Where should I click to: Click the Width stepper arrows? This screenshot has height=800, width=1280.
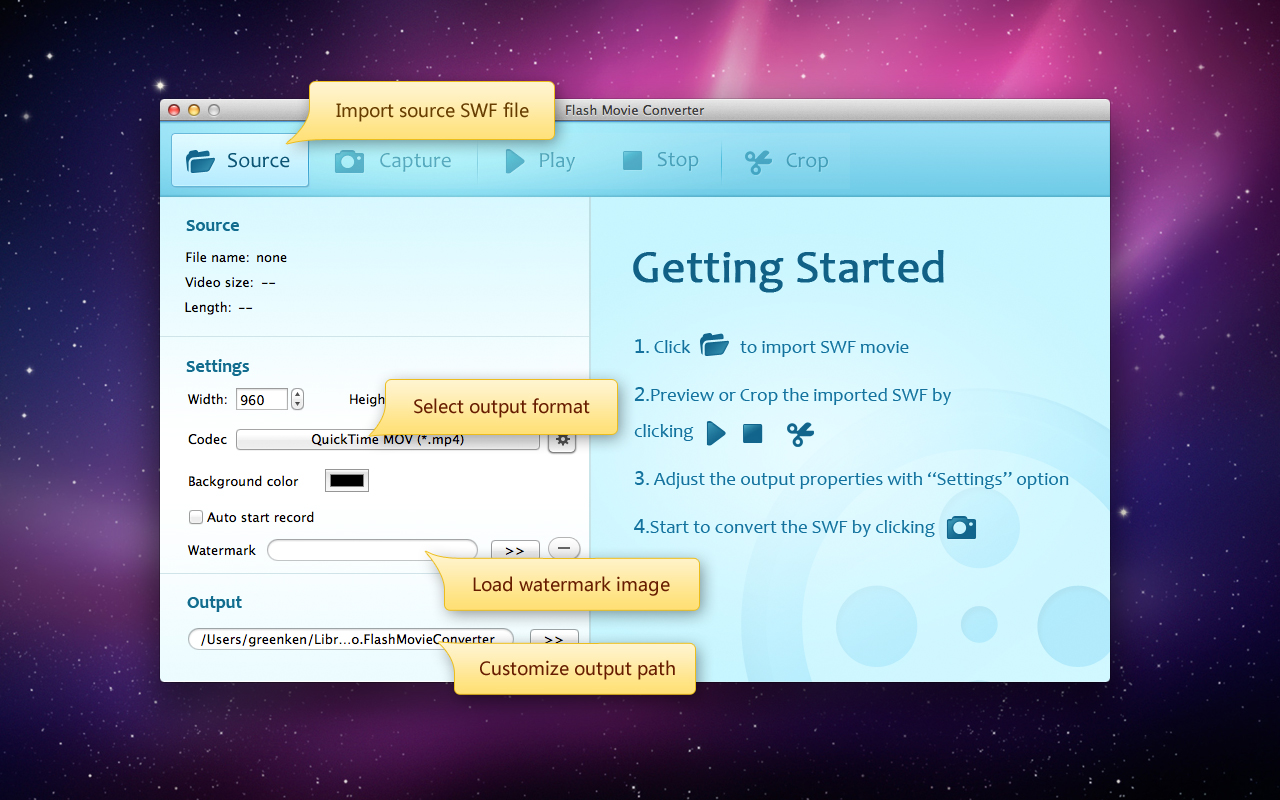(297, 399)
